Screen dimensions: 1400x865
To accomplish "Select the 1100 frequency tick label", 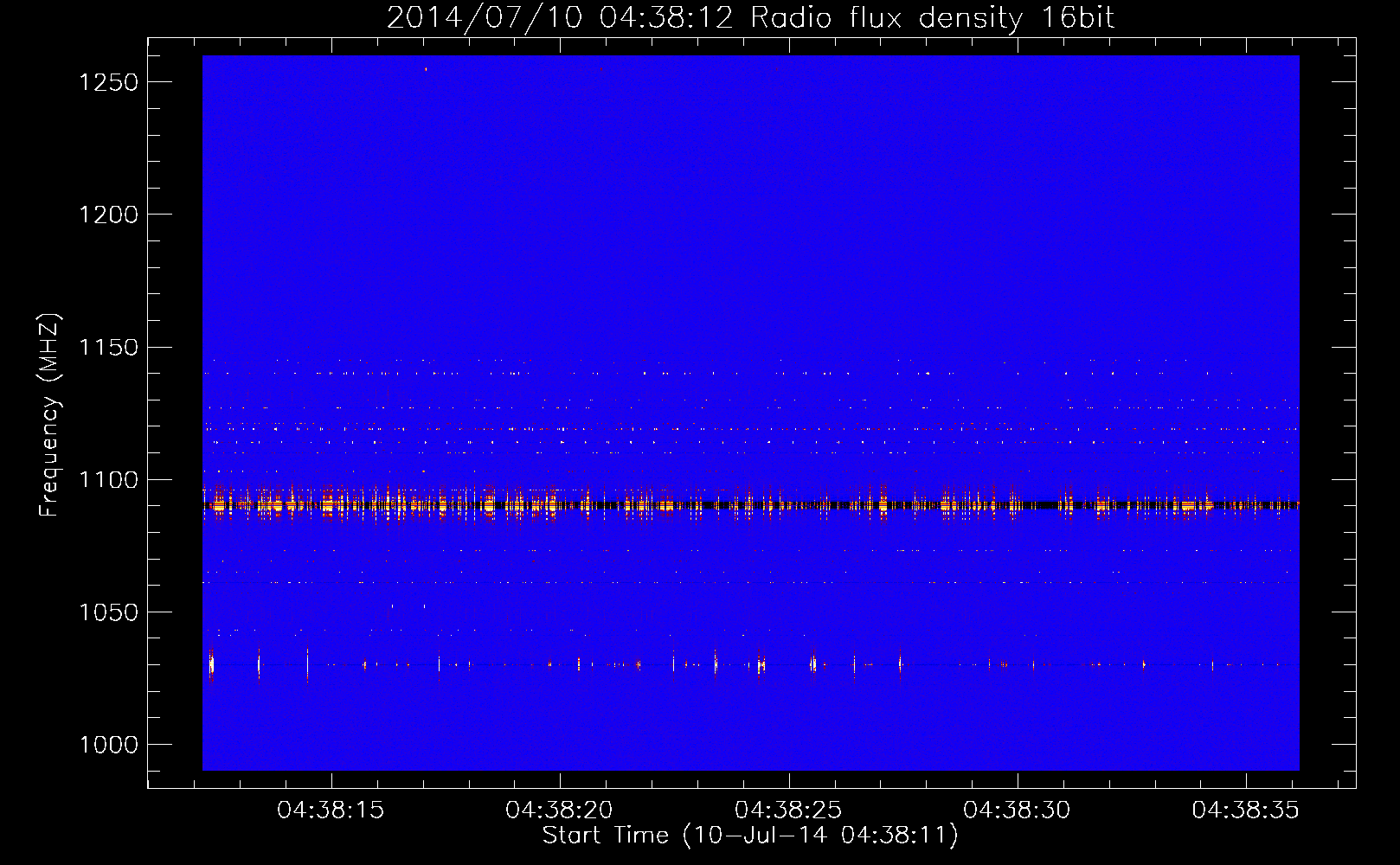I will [108, 480].
